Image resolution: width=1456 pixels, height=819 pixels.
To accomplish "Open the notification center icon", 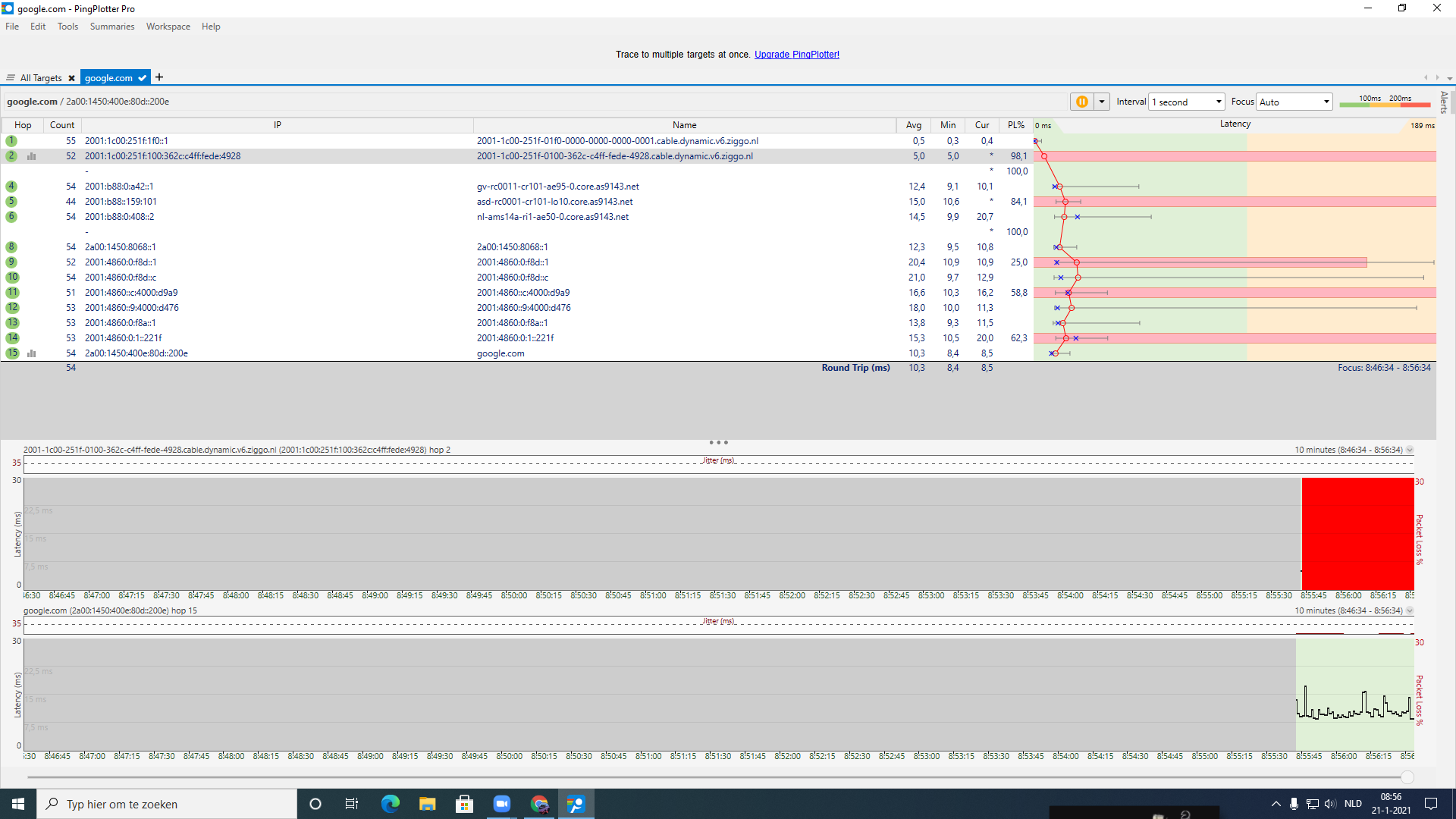I will 1431,804.
